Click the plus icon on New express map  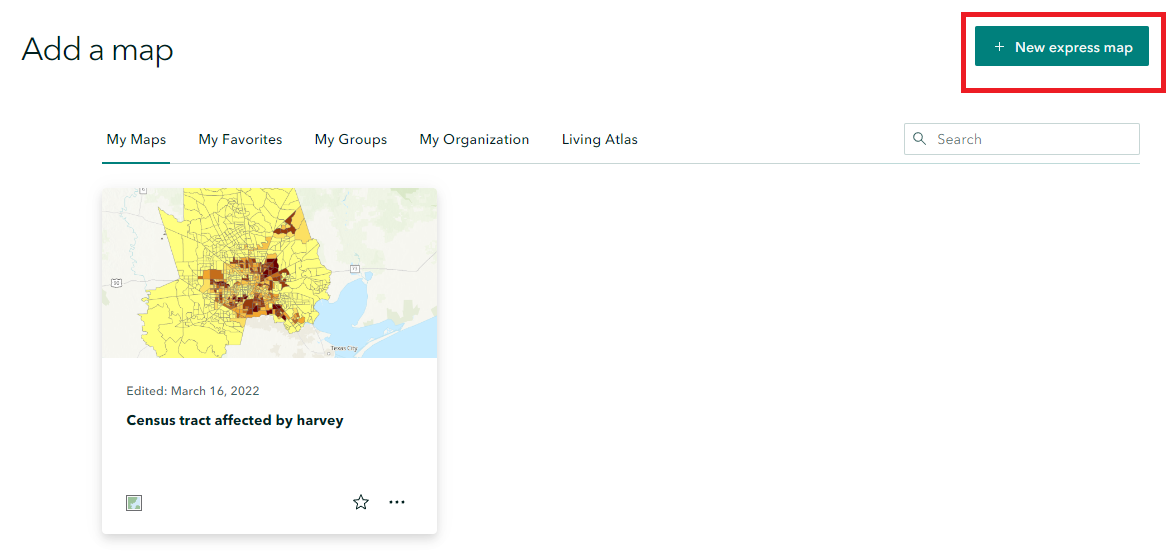coord(999,47)
